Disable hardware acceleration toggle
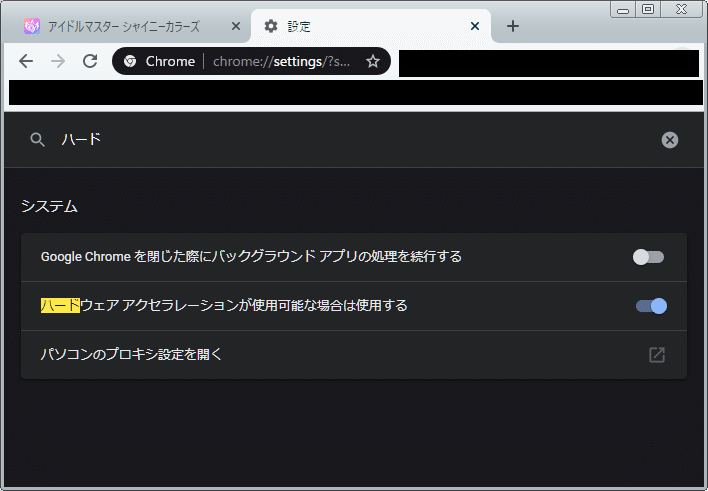This screenshot has height=491, width=708. (x=651, y=306)
